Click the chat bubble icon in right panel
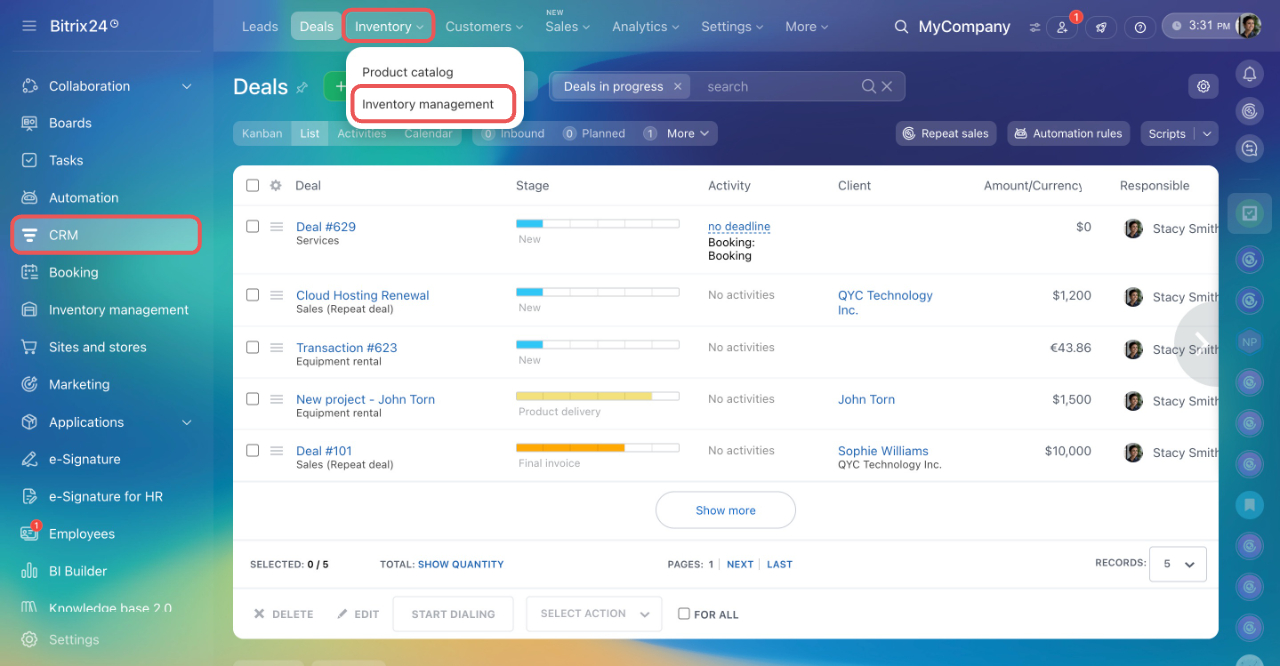Image resolution: width=1280 pixels, height=666 pixels. click(1249, 149)
